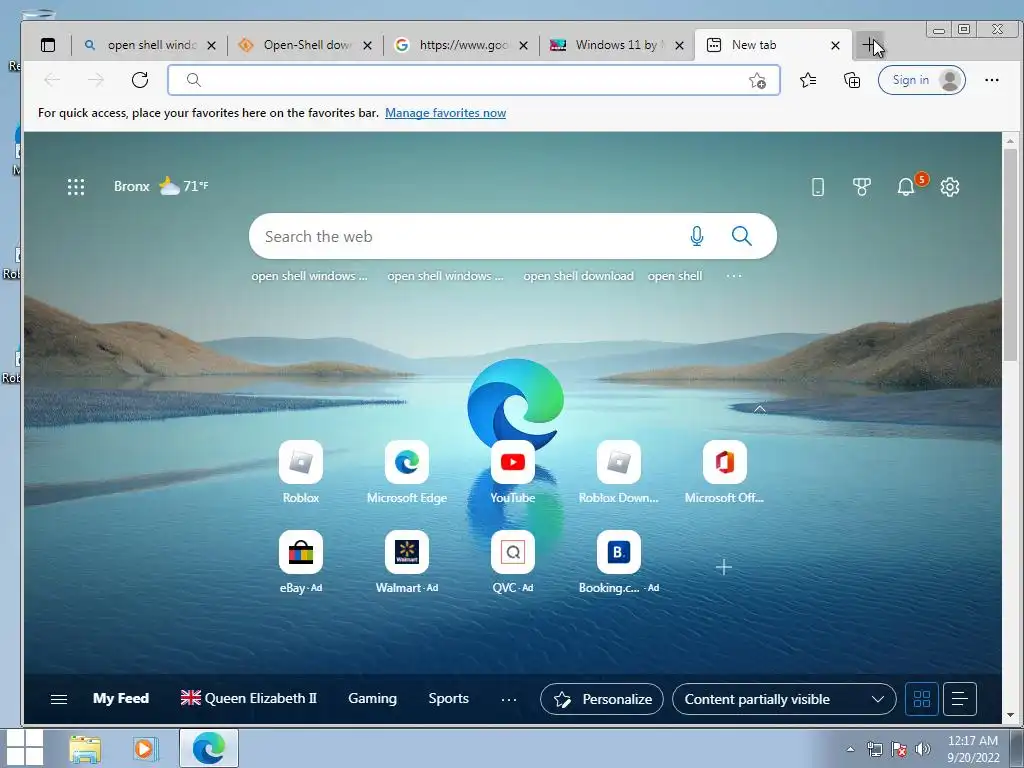The image size is (1024, 768).
Task: Click the Action Center flag tray icon
Action: [x=899, y=749]
